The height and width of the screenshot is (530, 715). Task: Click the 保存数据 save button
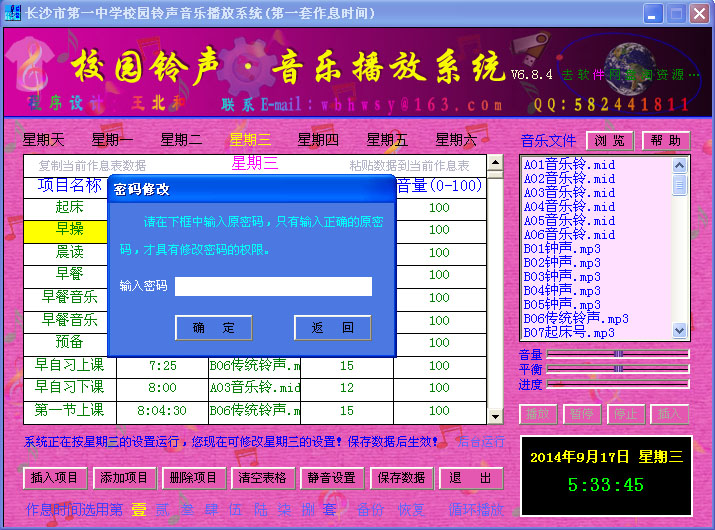[x=401, y=478]
